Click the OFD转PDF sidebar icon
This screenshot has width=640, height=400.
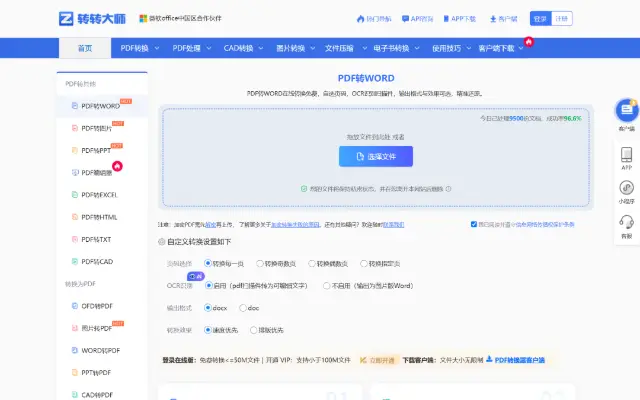pos(75,306)
